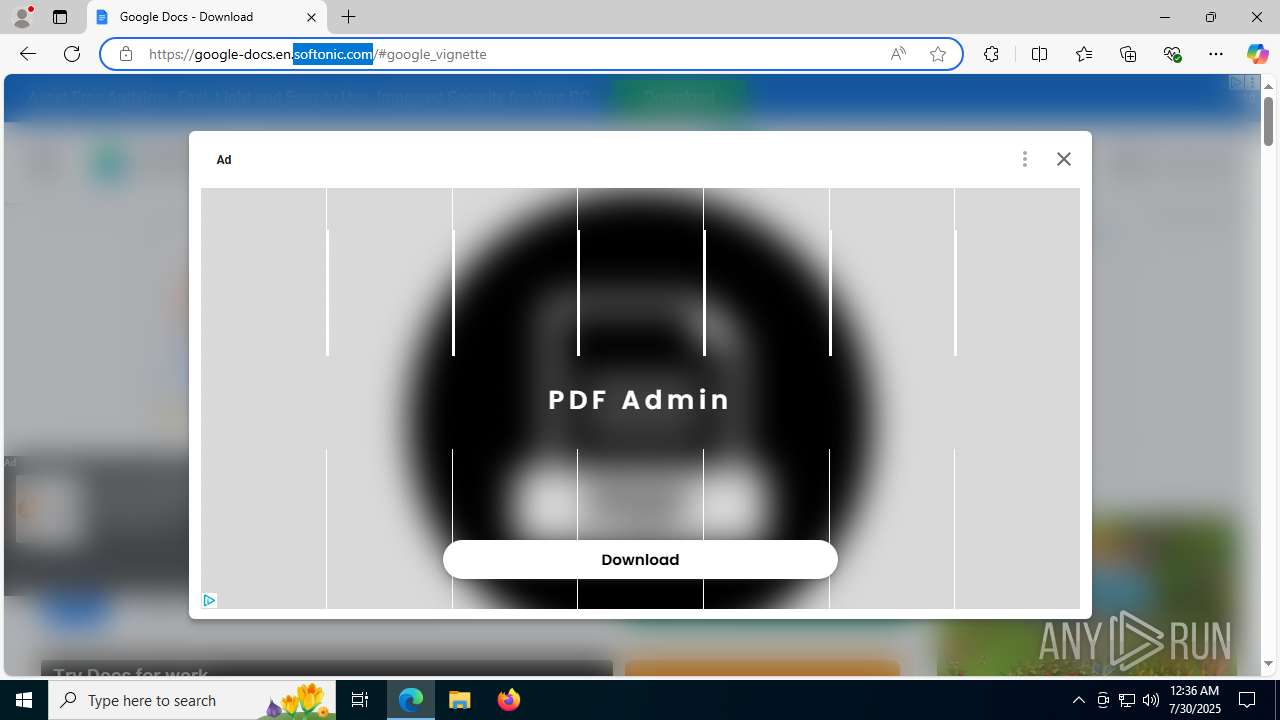Open Settings and more ellipsis menu
The width and height of the screenshot is (1280, 720).
pyautogui.click(x=1216, y=54)
